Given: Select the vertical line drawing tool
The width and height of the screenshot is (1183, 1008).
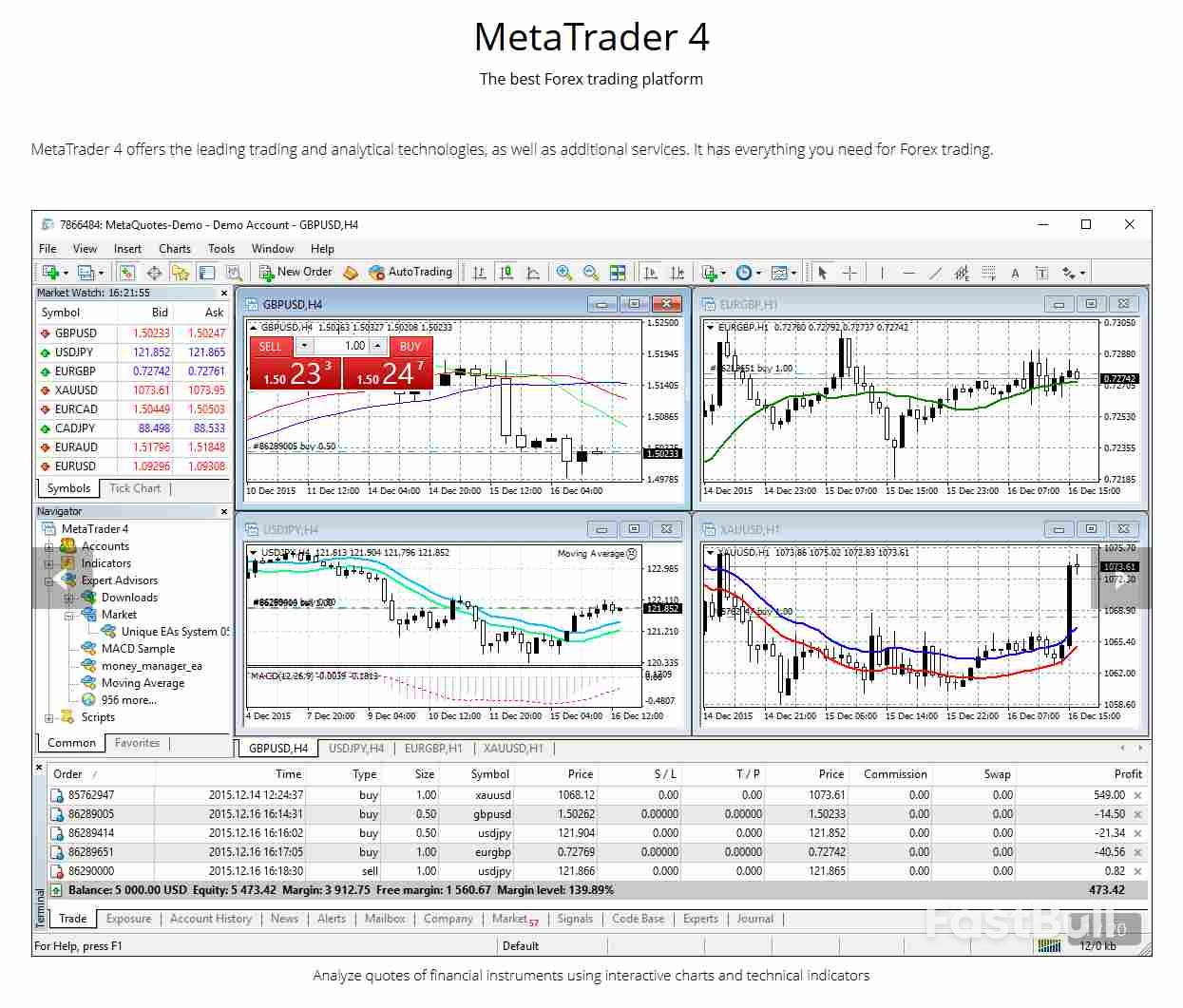Looking at the screenshot, I should (x=883, y=273).
